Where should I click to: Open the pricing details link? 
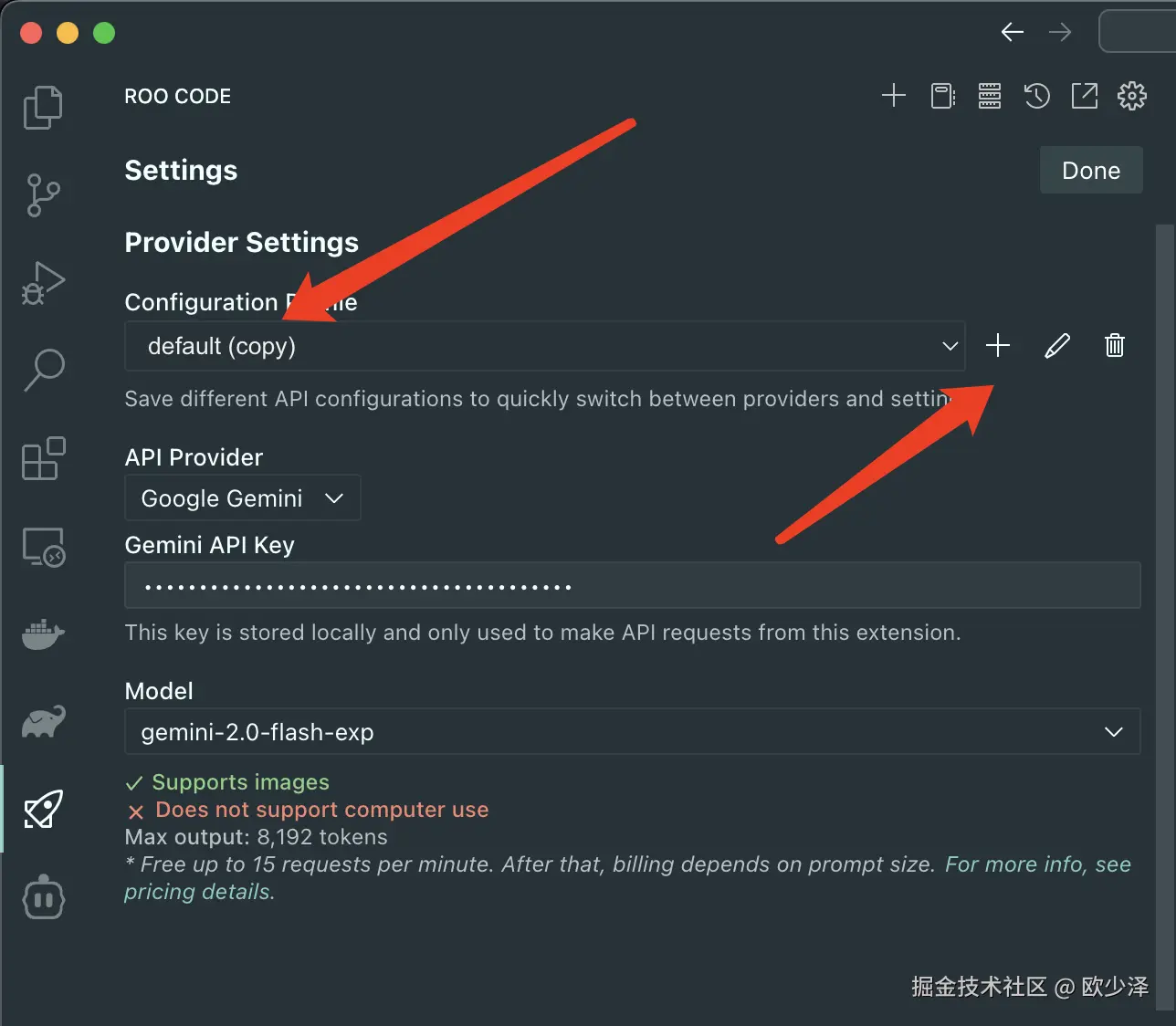click(199, 892)
